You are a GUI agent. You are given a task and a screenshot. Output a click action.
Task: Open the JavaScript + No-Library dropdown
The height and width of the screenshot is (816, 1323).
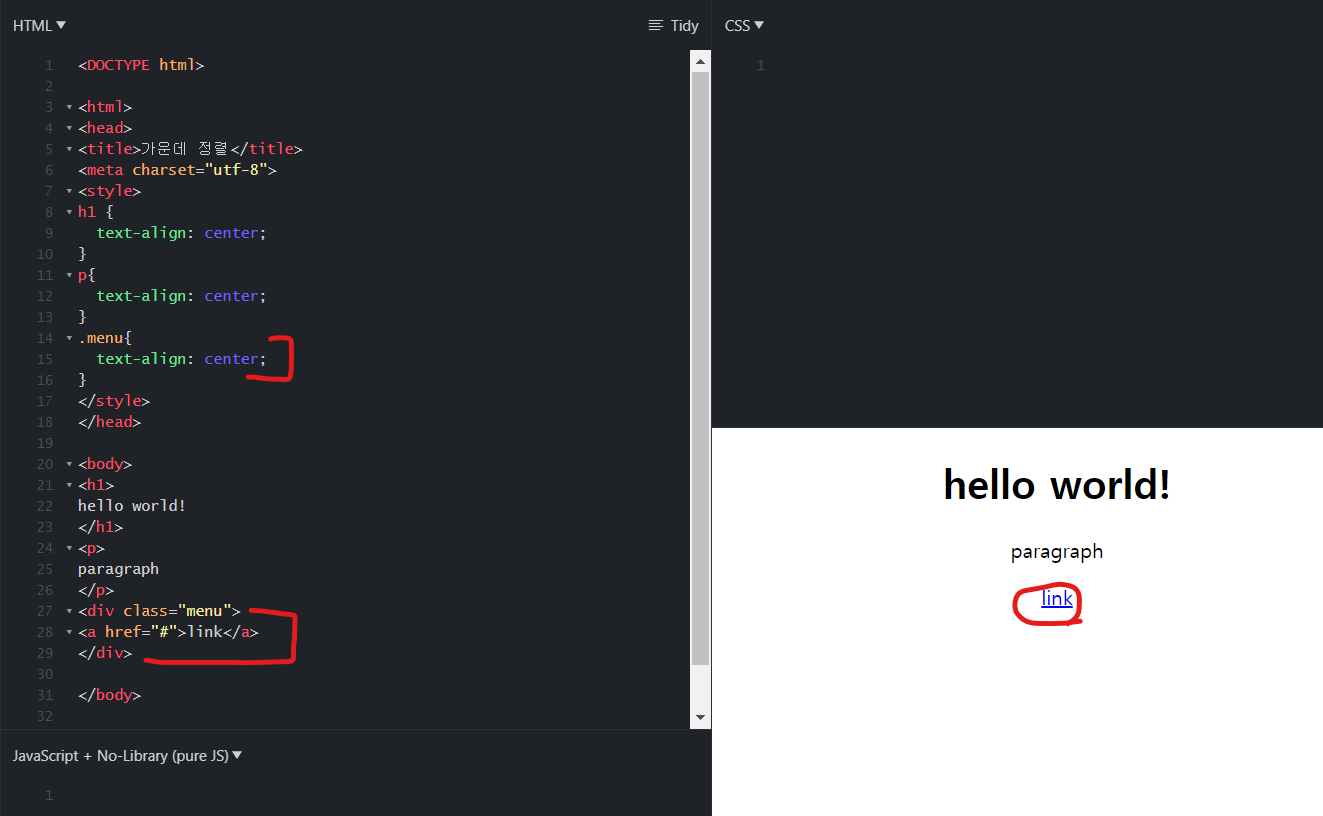(127, 755)
